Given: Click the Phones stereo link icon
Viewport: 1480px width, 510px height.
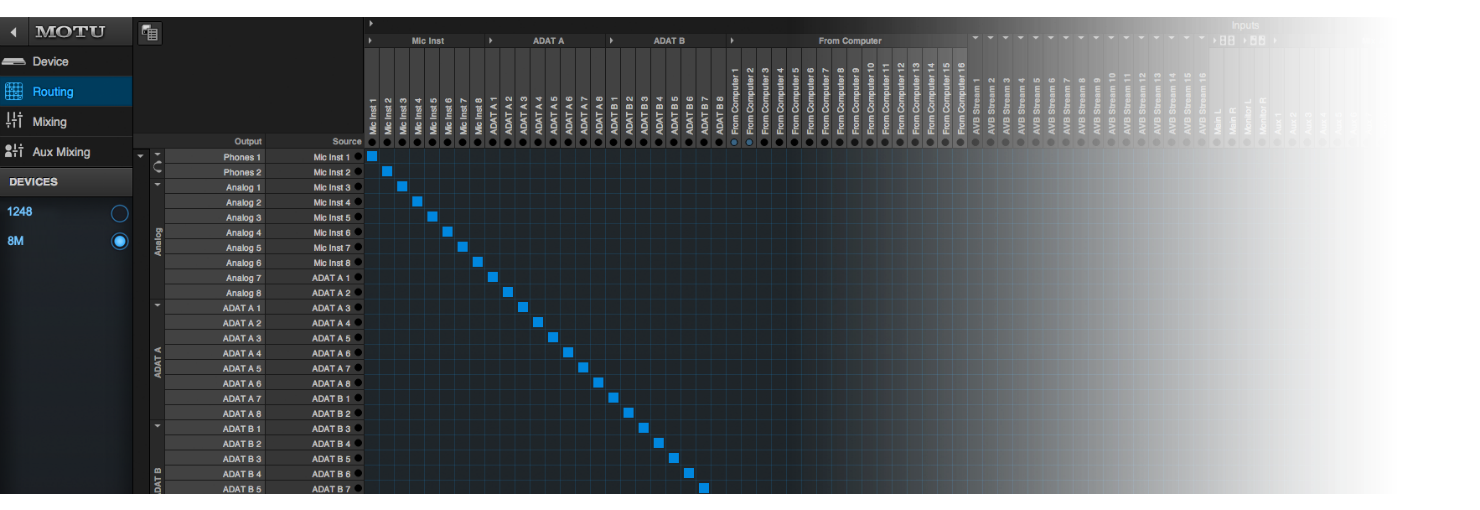Looking at the screenshot, I should 157,167.
